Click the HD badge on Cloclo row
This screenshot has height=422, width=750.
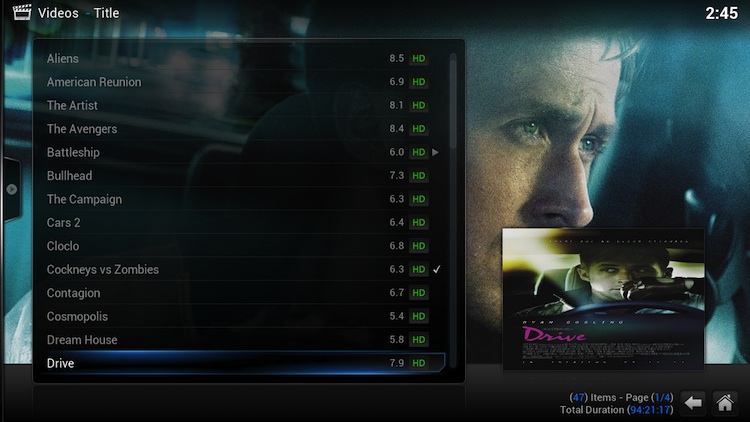tap(419, 246)
